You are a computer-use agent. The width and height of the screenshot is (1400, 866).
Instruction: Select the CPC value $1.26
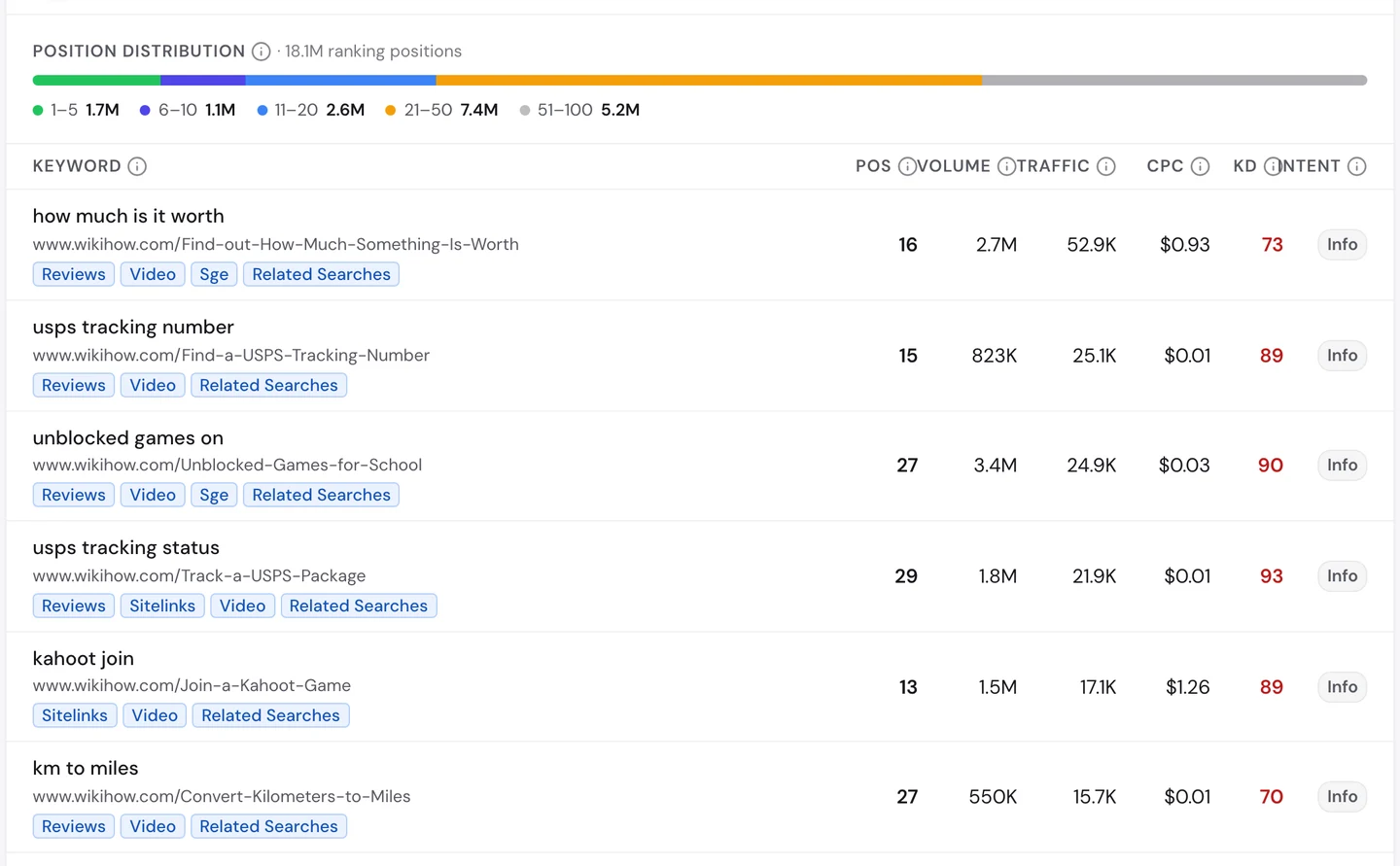pyautogui.click(x=1188, y=687)
